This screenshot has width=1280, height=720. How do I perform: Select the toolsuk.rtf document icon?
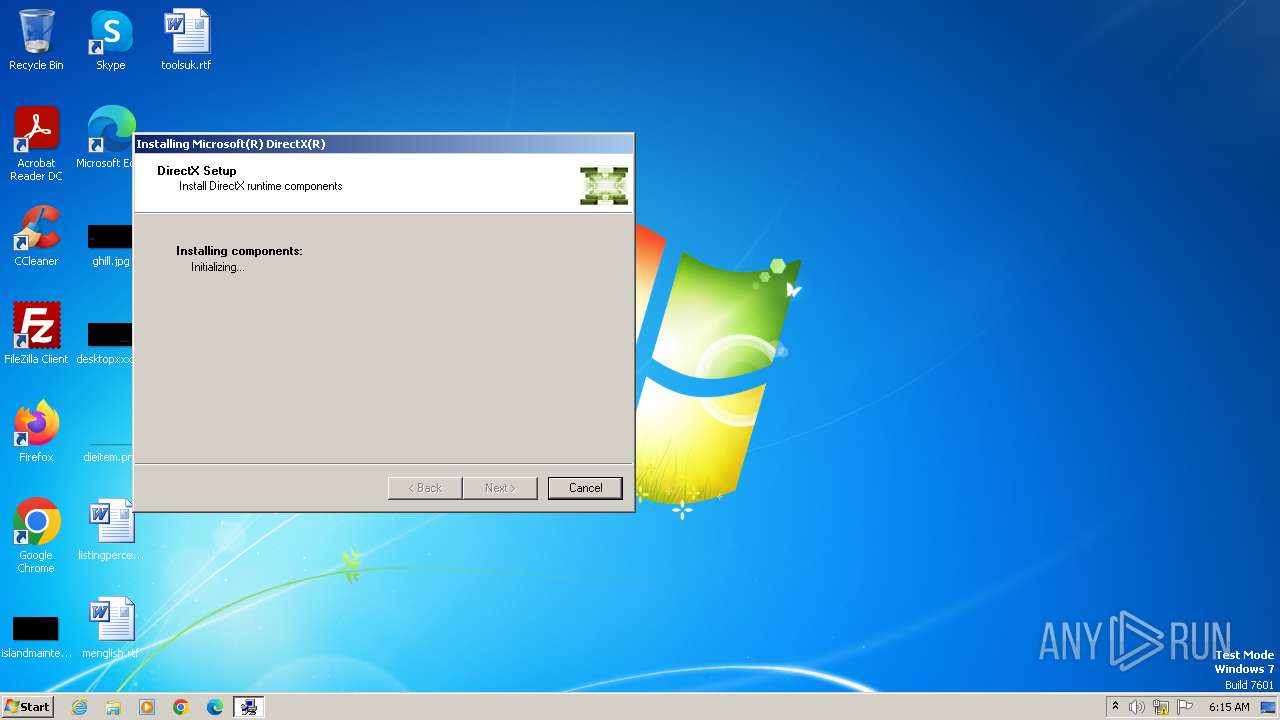click(x=186, y=40)
